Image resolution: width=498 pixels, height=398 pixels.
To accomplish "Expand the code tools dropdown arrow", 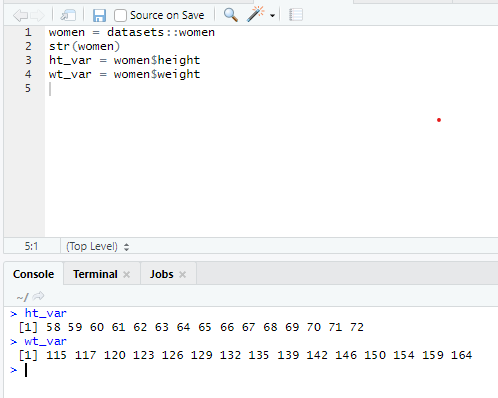I will (x=272, y=16).
